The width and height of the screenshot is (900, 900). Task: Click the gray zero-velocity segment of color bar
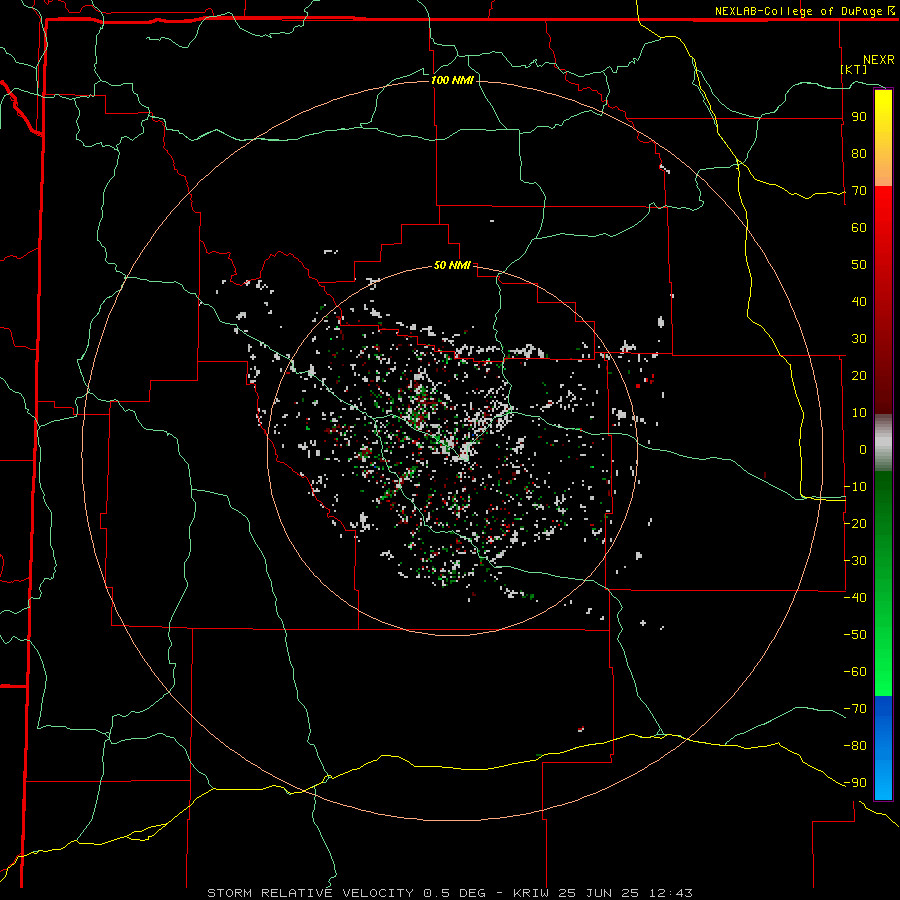[883, 443]
